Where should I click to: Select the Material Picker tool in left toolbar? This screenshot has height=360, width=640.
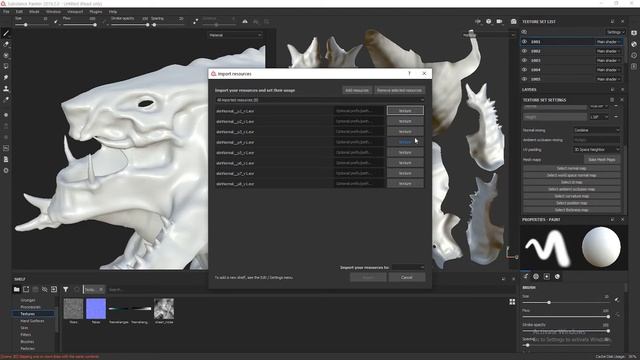[x=6, y=99]
